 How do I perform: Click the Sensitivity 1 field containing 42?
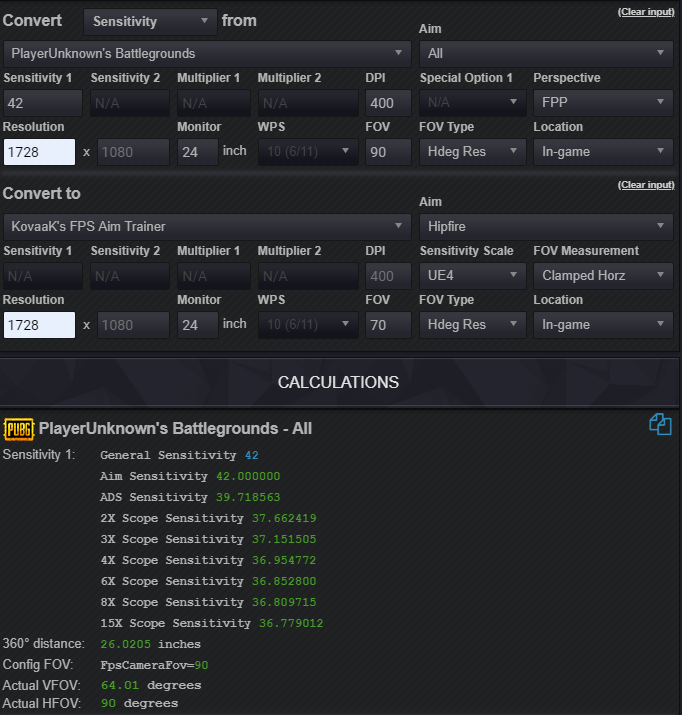point(43,103)
